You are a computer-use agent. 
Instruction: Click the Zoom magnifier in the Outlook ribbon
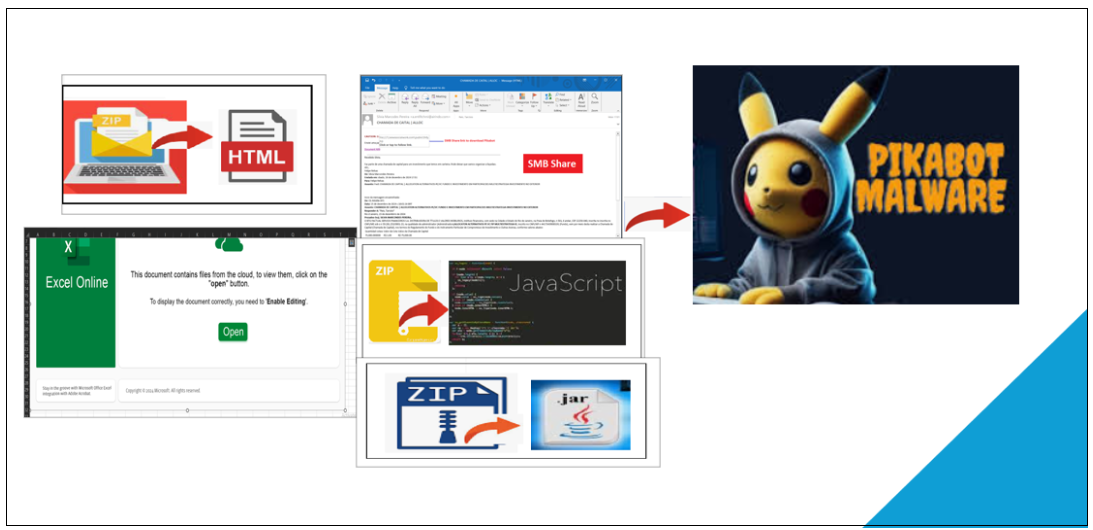click(x=594, y=100)
